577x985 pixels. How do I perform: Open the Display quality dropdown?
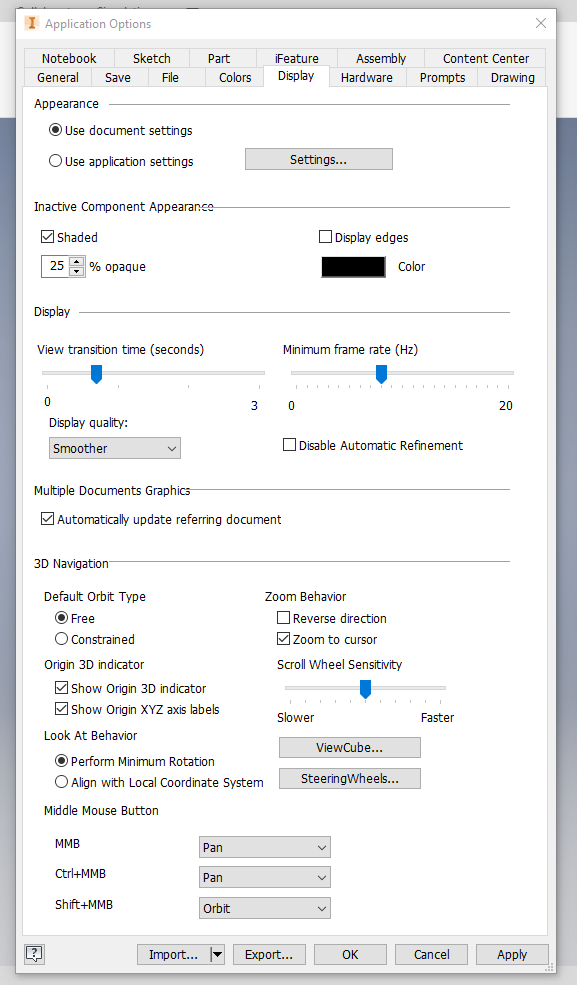click(115, 448)
